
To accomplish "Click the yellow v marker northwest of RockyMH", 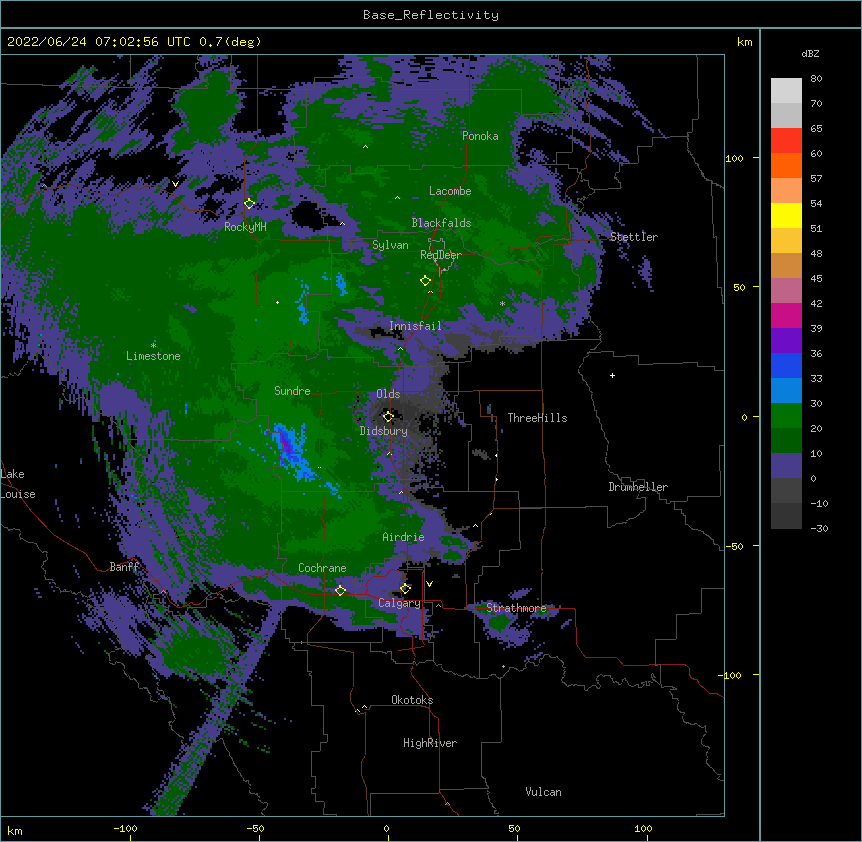I will (175, 184).
